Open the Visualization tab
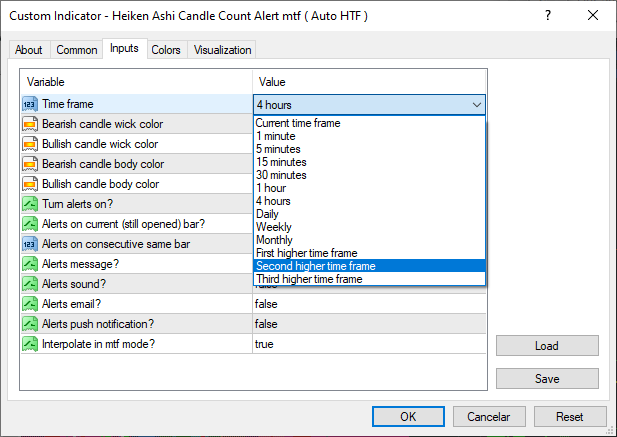This screenshot has width=617, height=437. click(223, 50)
